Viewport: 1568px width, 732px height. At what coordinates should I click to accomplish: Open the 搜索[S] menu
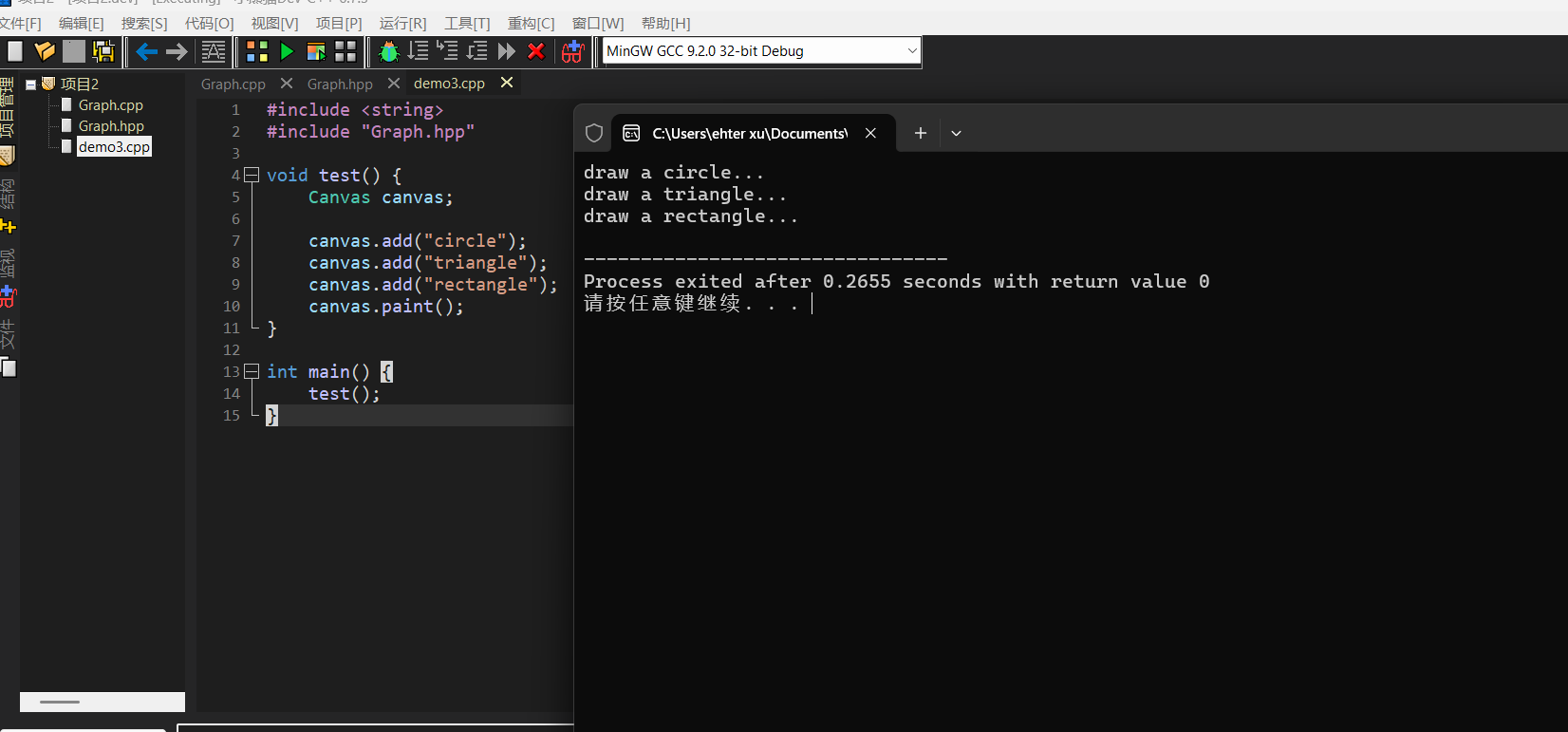click(x=144, y=23)
